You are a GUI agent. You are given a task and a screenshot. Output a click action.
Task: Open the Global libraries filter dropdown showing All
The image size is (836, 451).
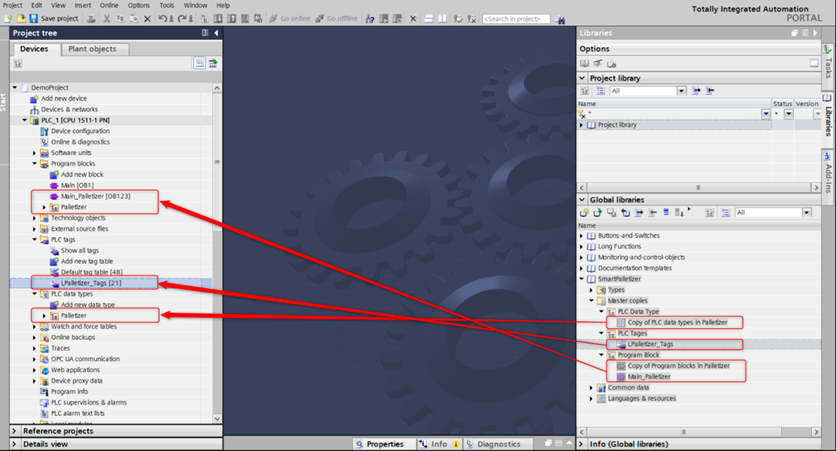(807, 213)
